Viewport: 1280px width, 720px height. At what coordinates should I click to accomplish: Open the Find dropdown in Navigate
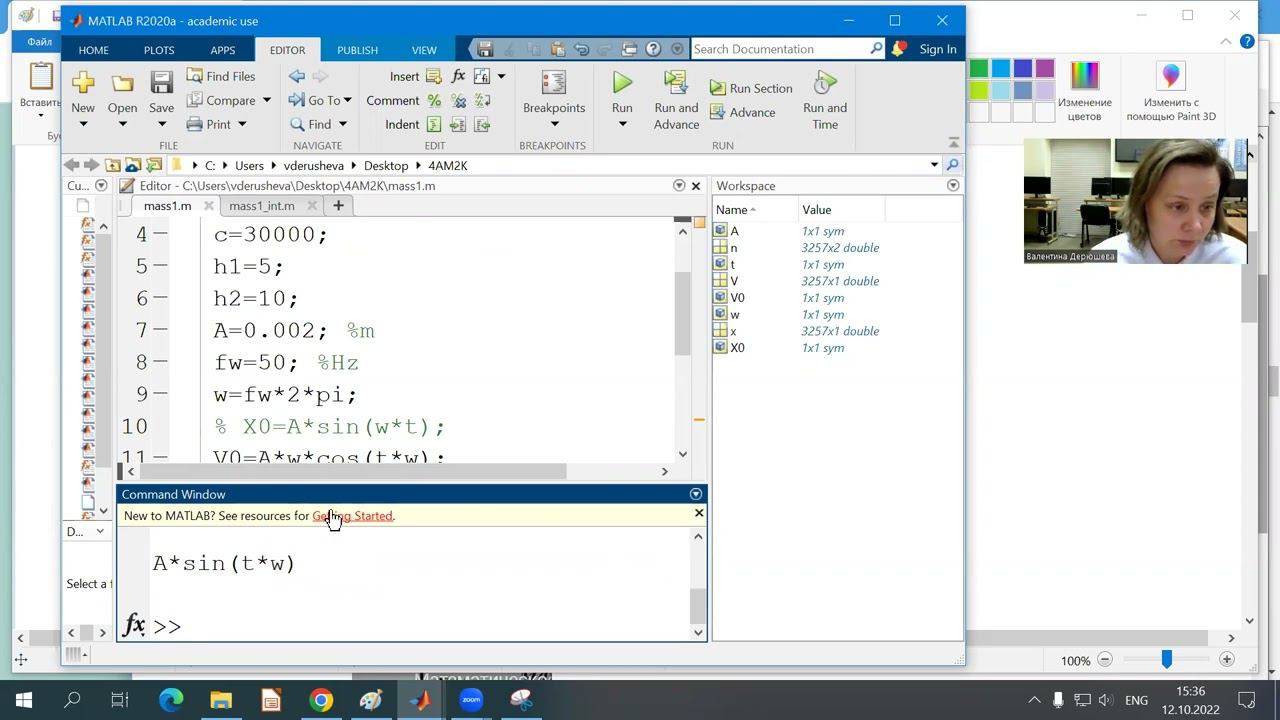coord(318,124)
